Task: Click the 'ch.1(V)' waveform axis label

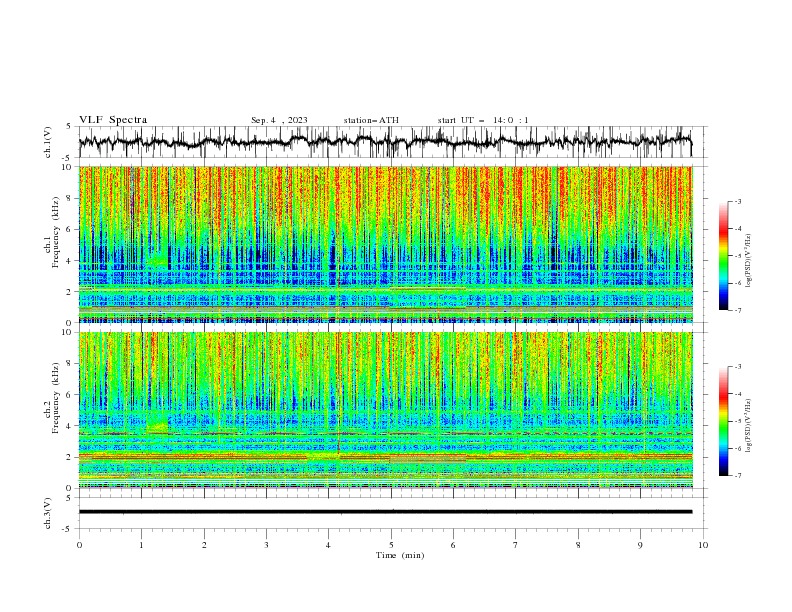Action: click(48, 141)
